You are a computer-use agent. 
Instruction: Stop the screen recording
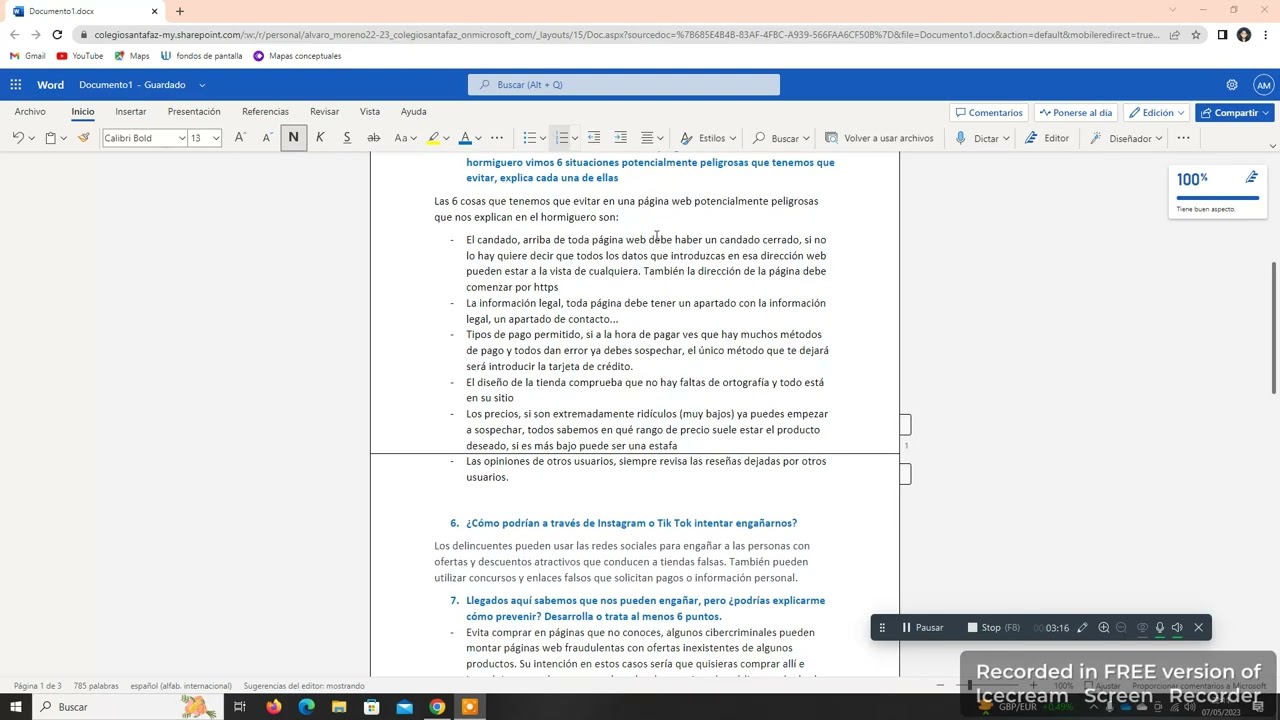pyautogui.click(x=993, y=628)
